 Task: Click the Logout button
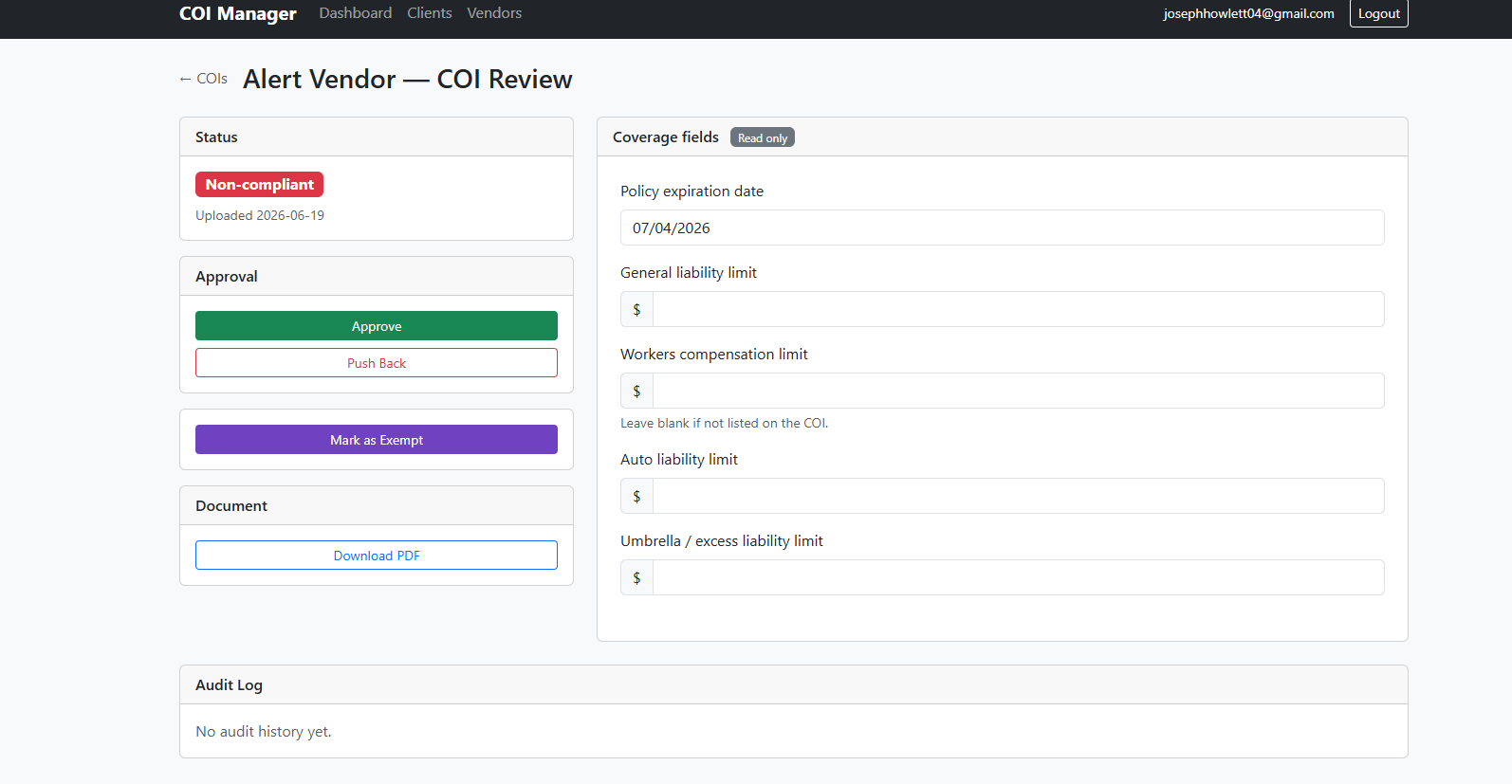tap(1378, 13)
